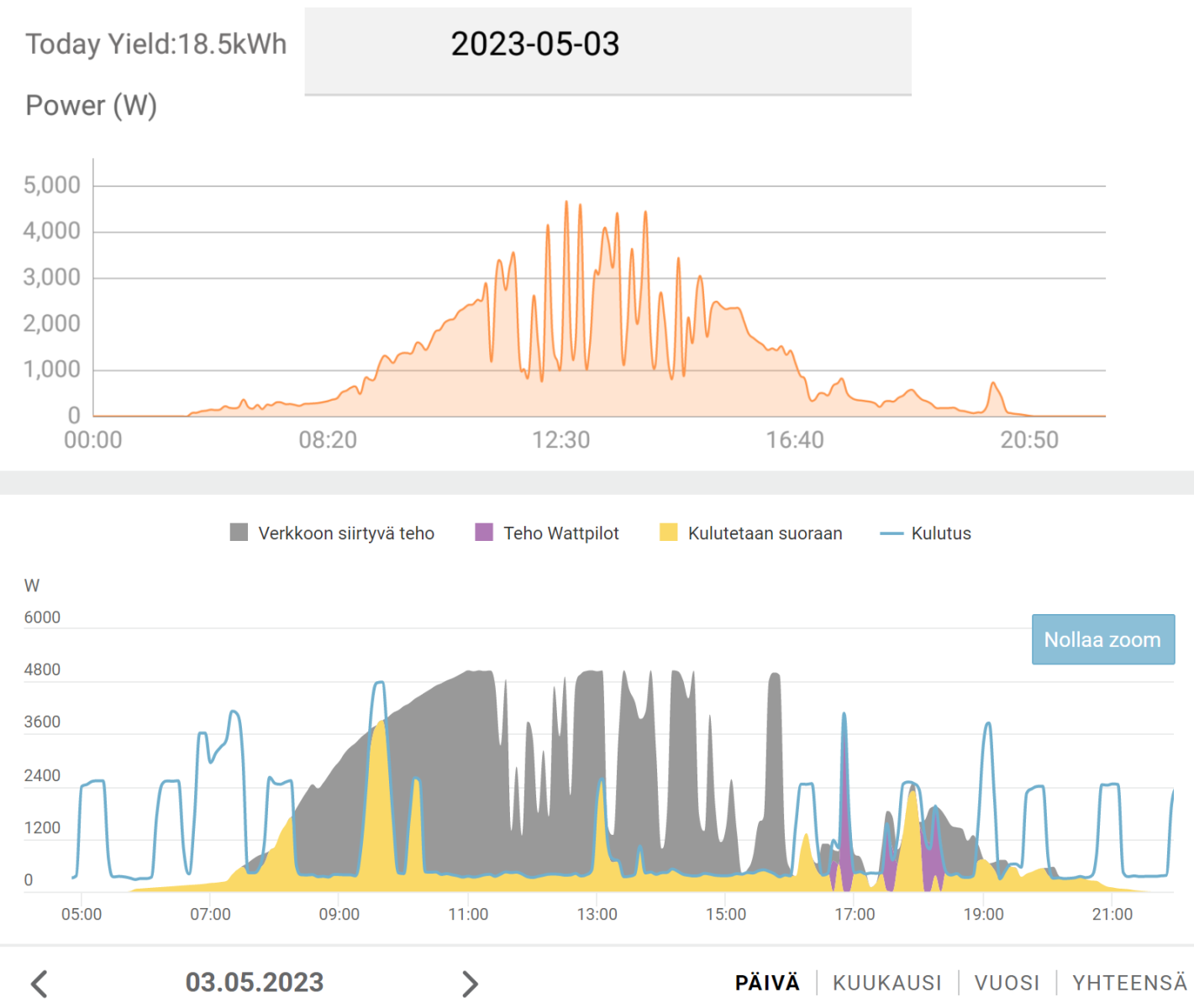Go to next day with right chevron

[x=470, y=984]
